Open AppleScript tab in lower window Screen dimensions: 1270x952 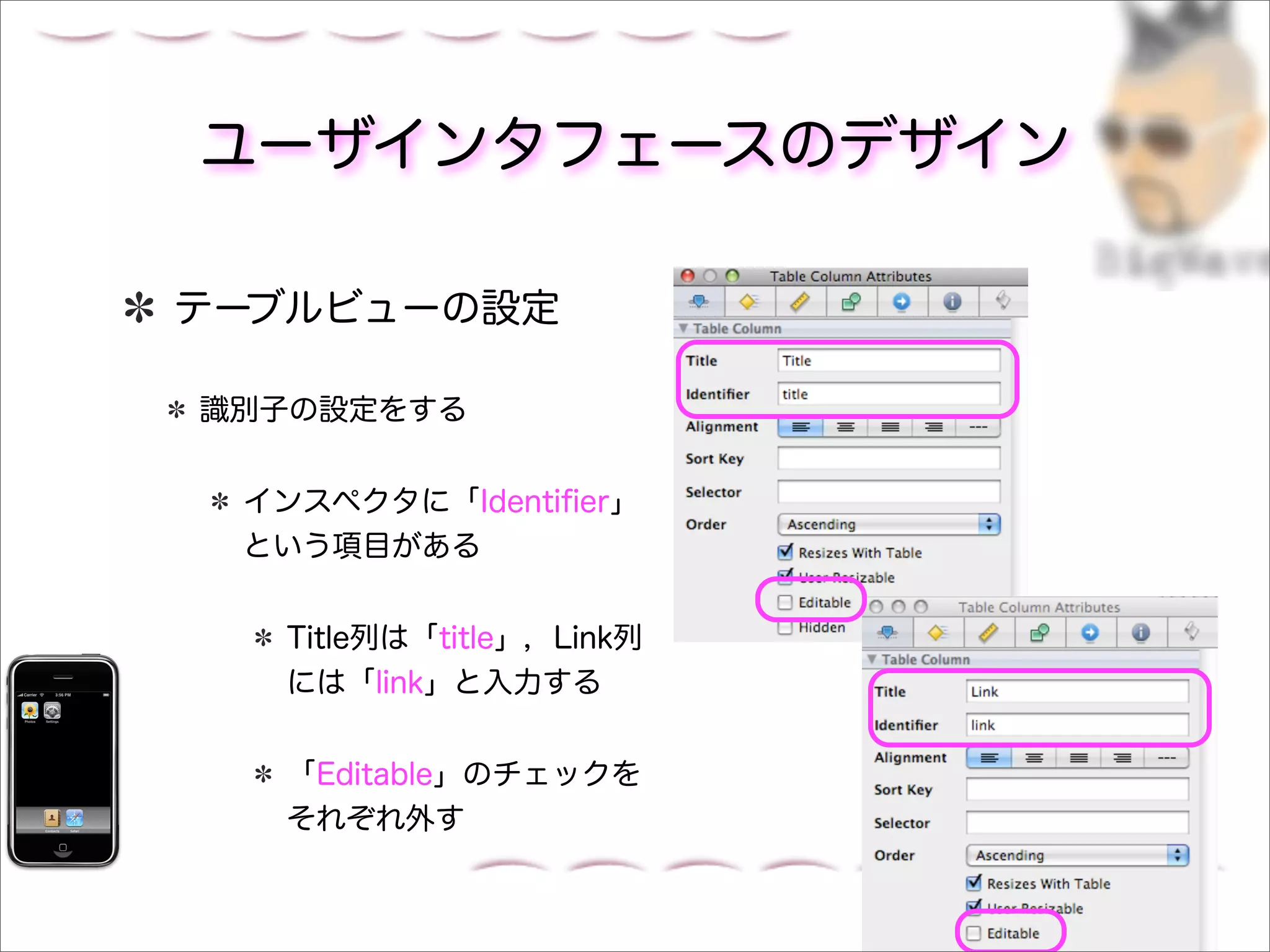click(x=1191, y=633)
